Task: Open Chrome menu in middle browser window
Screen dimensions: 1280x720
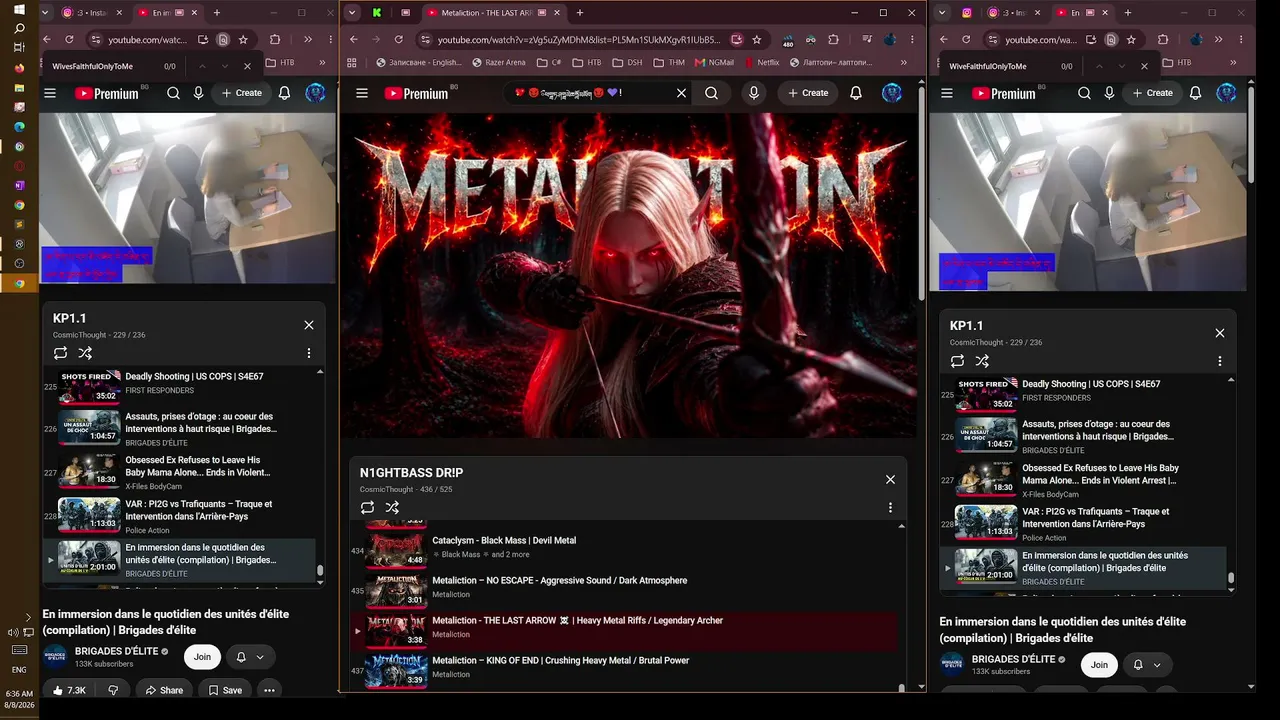Action: pyautogui.click(x=912, y=40)
